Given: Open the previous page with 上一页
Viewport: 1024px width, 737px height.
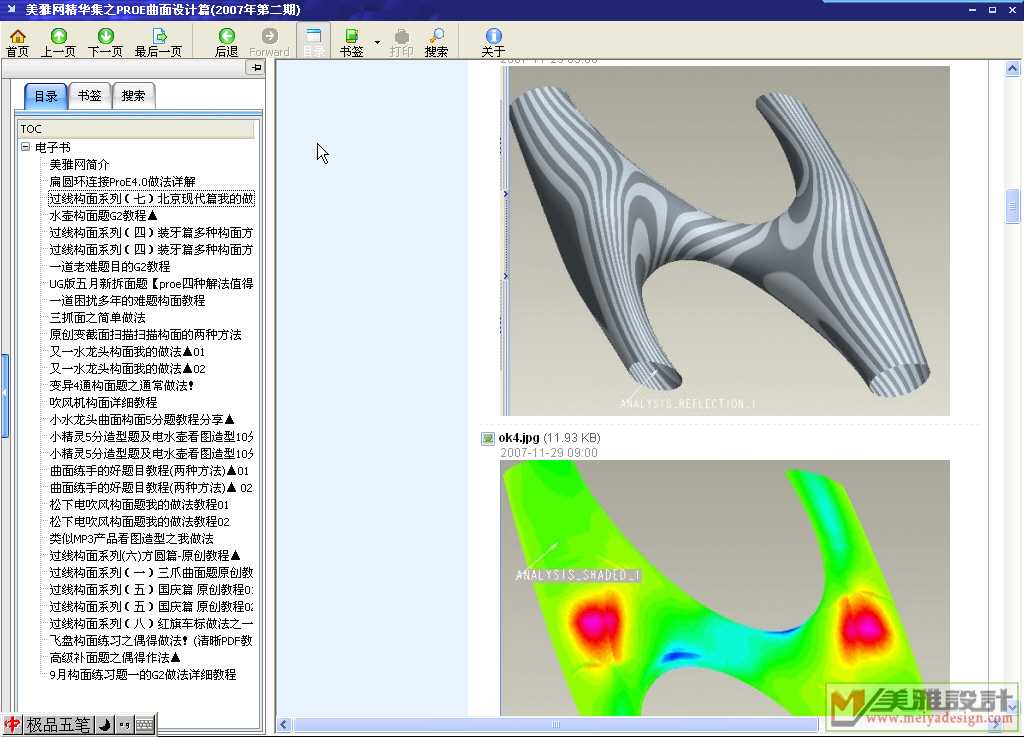Looking at the screenshot, I should [58, 42].
